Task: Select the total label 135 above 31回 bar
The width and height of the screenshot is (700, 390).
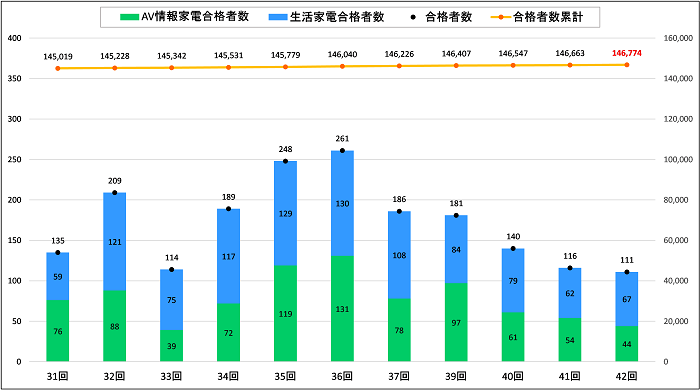Action: click(x=58, y=241)
